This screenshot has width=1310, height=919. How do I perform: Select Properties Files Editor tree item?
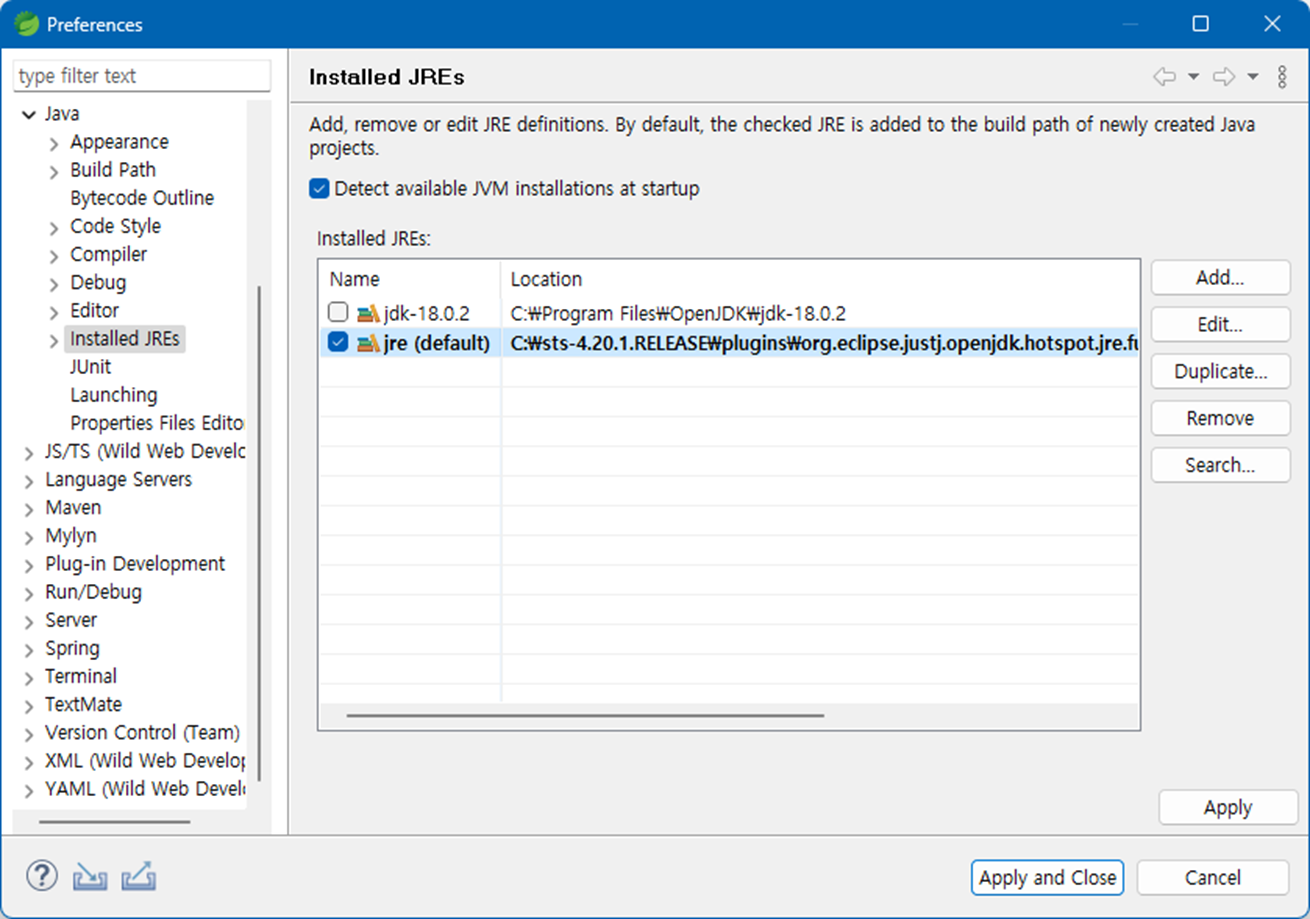tap(157, 423)
